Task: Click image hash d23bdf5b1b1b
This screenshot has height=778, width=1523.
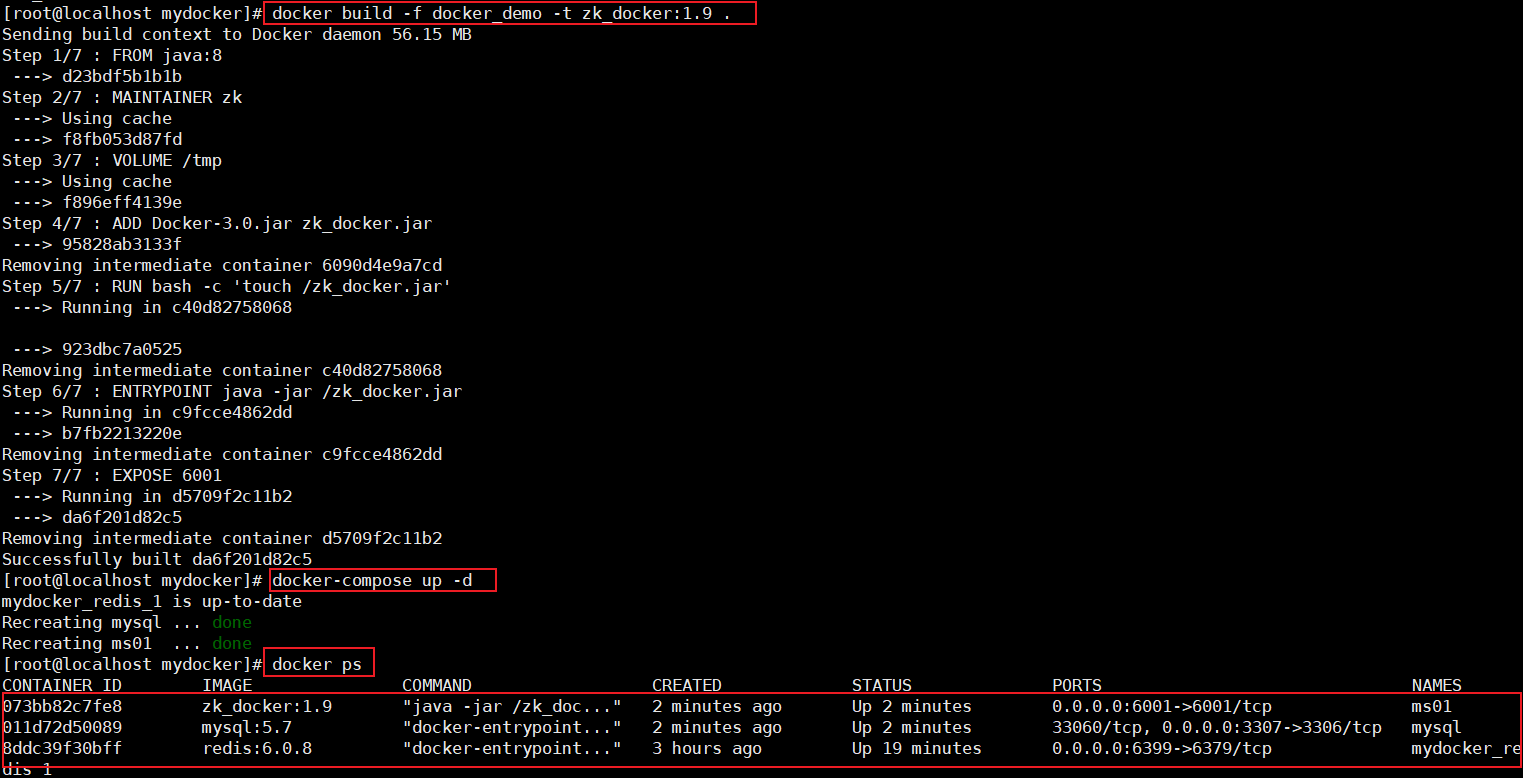Action: [122, 77]
